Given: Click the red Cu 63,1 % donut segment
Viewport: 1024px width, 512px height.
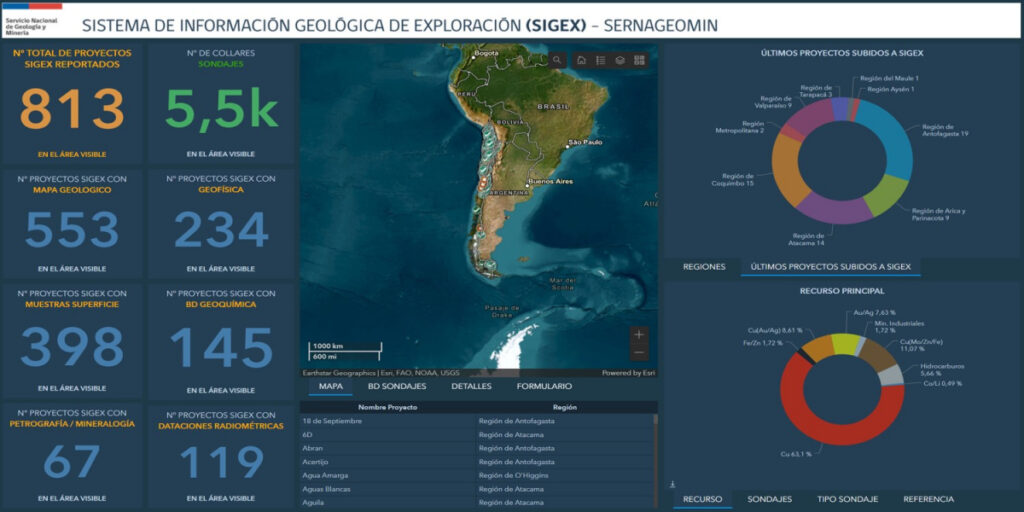Looking at the screenshot, I should 802,420.
